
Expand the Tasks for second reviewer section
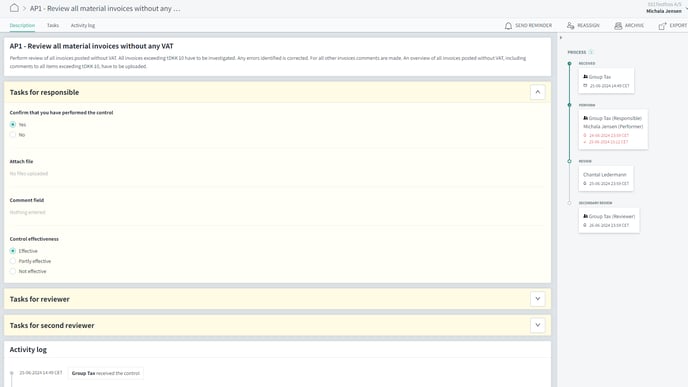(x=538, y=325)
